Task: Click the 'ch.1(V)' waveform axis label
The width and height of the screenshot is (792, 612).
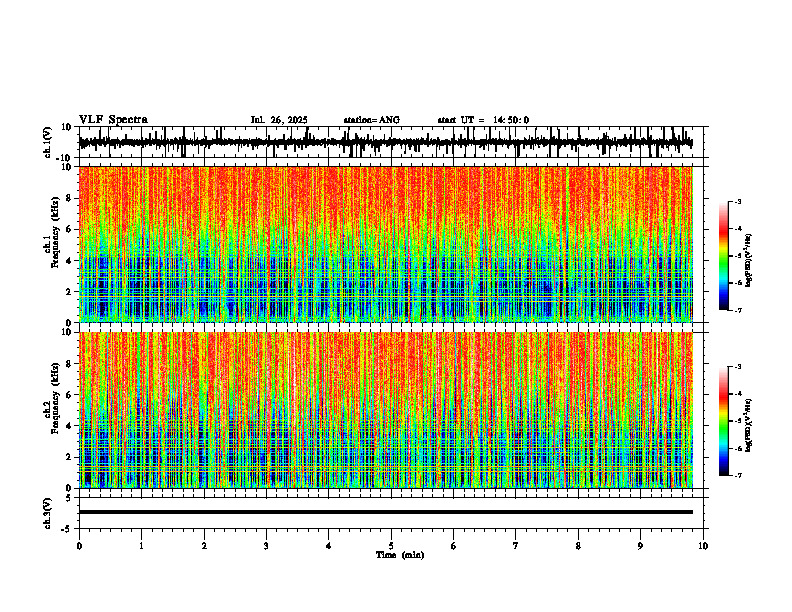Action: [x=48, y=142]
